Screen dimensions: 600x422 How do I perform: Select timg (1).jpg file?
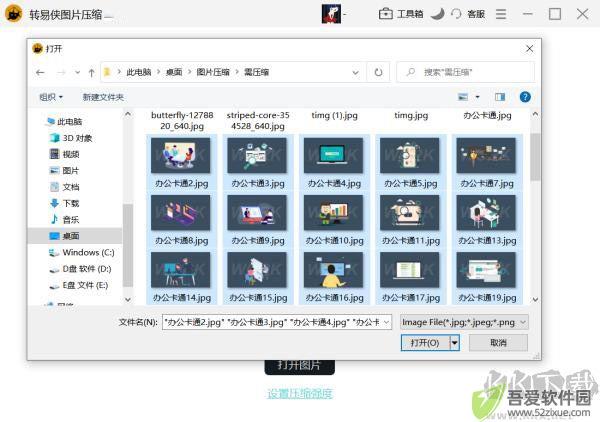pyautogui.click(x=334, y=115)
